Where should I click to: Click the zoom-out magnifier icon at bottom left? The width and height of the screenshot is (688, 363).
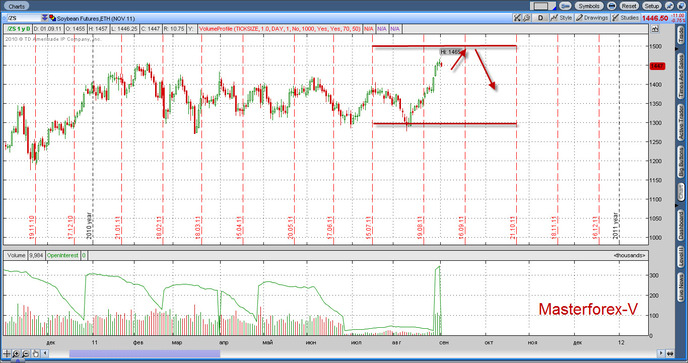click(26, 353)
